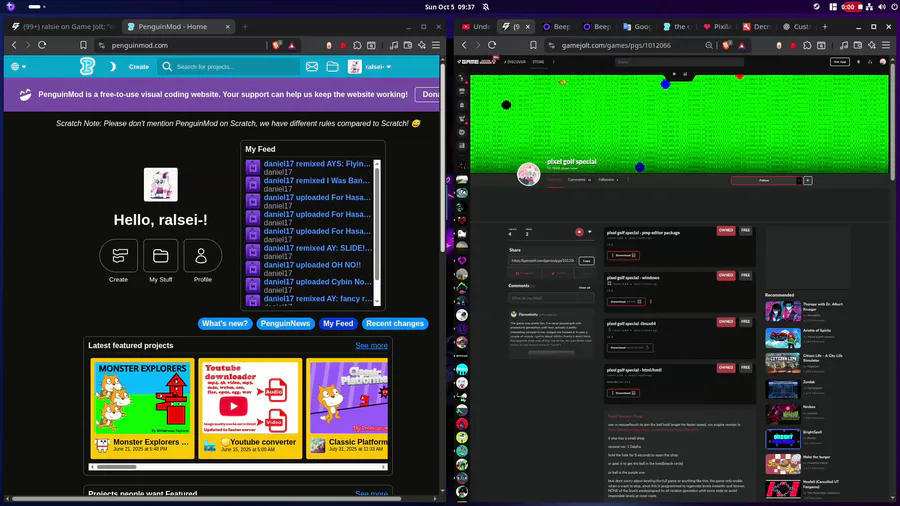Open Store in Game Jolt navigation
The height and width of the screenshot is (506, 900).
click(538, 62)
